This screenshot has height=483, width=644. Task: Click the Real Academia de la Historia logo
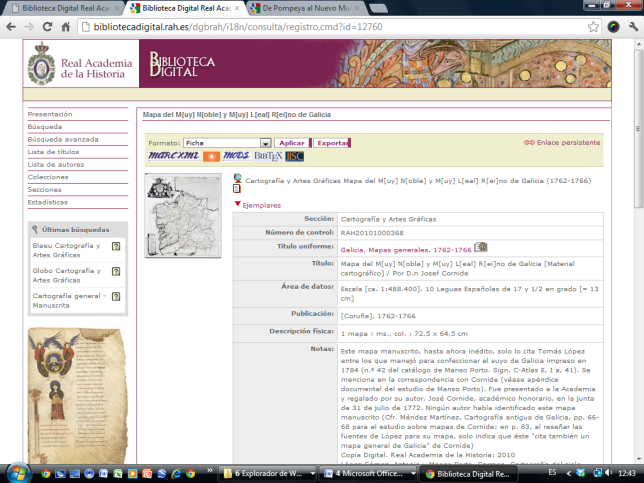pyautogui.click(x=81, y=64)
